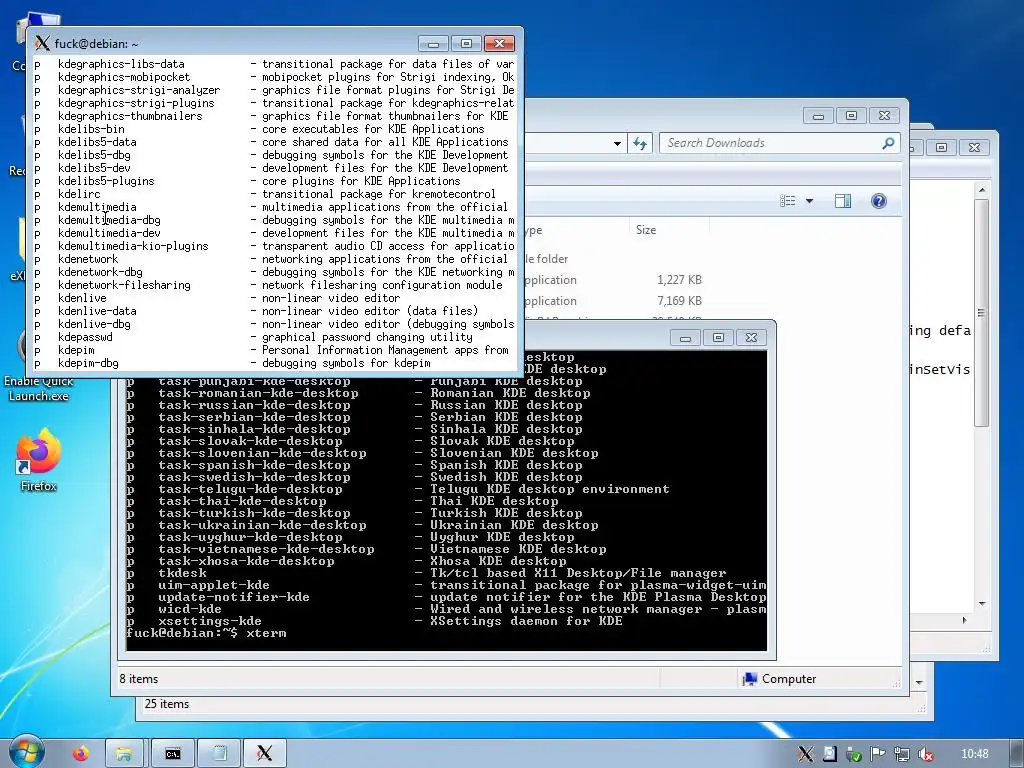The width and height of the screenshot is (1024, 768).
Task: Click the prompt line ending with xterm
Action: coord(206,633)
